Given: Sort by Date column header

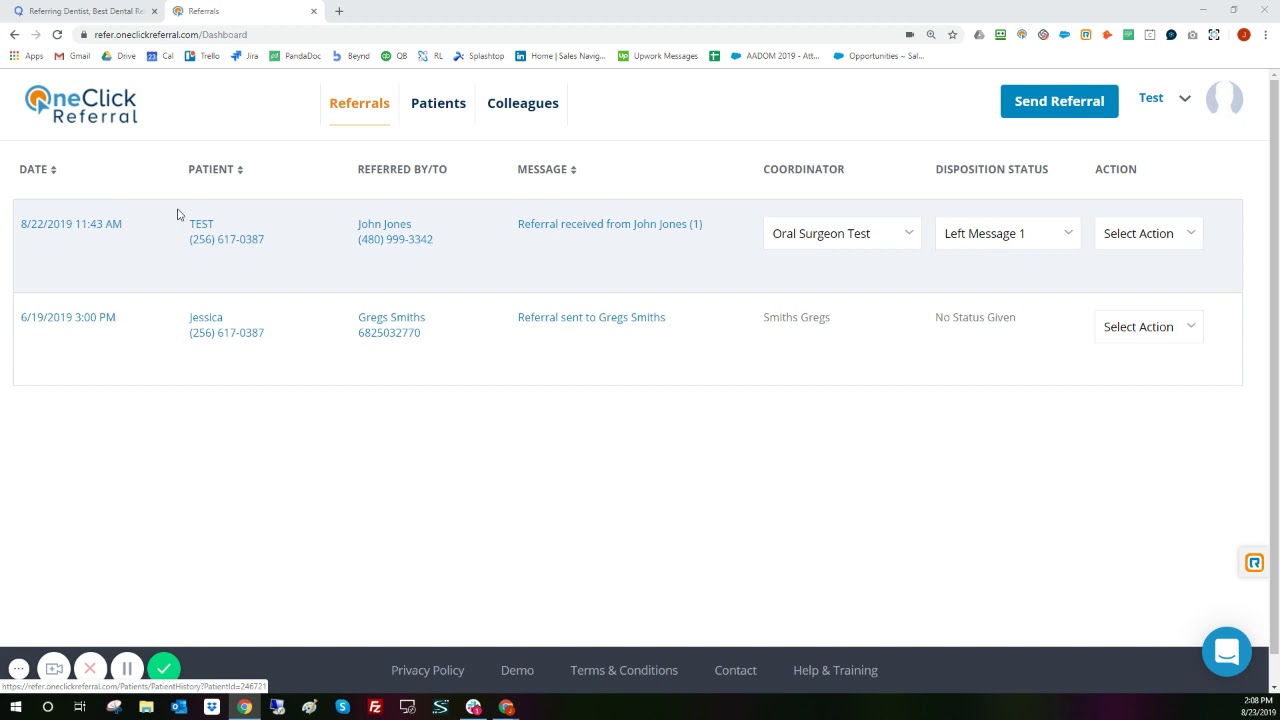Looking at the screenshot, I should (x=38, y=169).
